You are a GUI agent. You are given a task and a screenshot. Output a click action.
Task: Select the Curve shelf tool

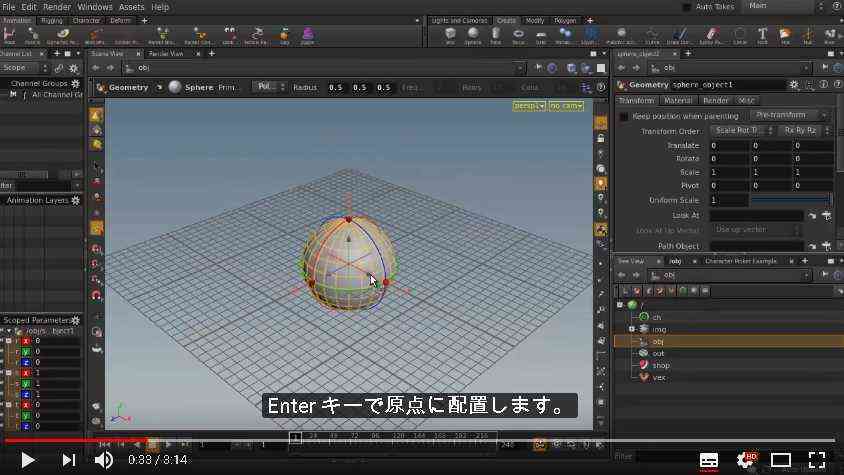[x=652, y=36]
